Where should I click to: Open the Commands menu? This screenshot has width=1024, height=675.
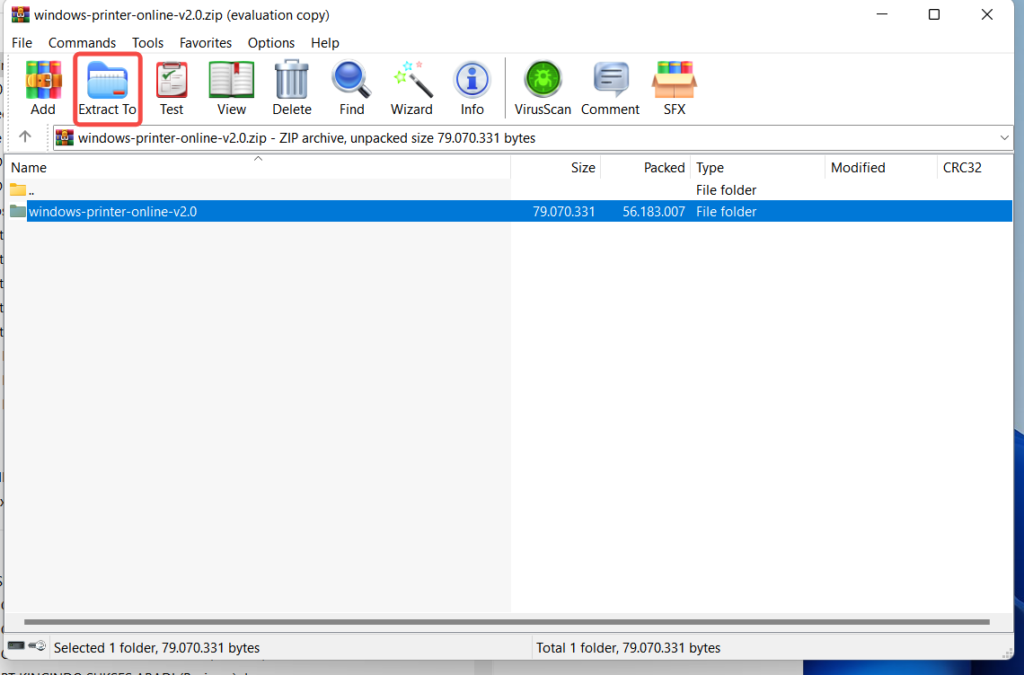point(82,42)
